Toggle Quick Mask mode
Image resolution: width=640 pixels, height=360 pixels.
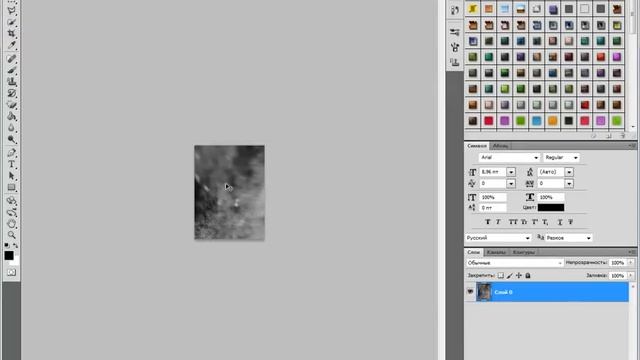tap(11, 272)
